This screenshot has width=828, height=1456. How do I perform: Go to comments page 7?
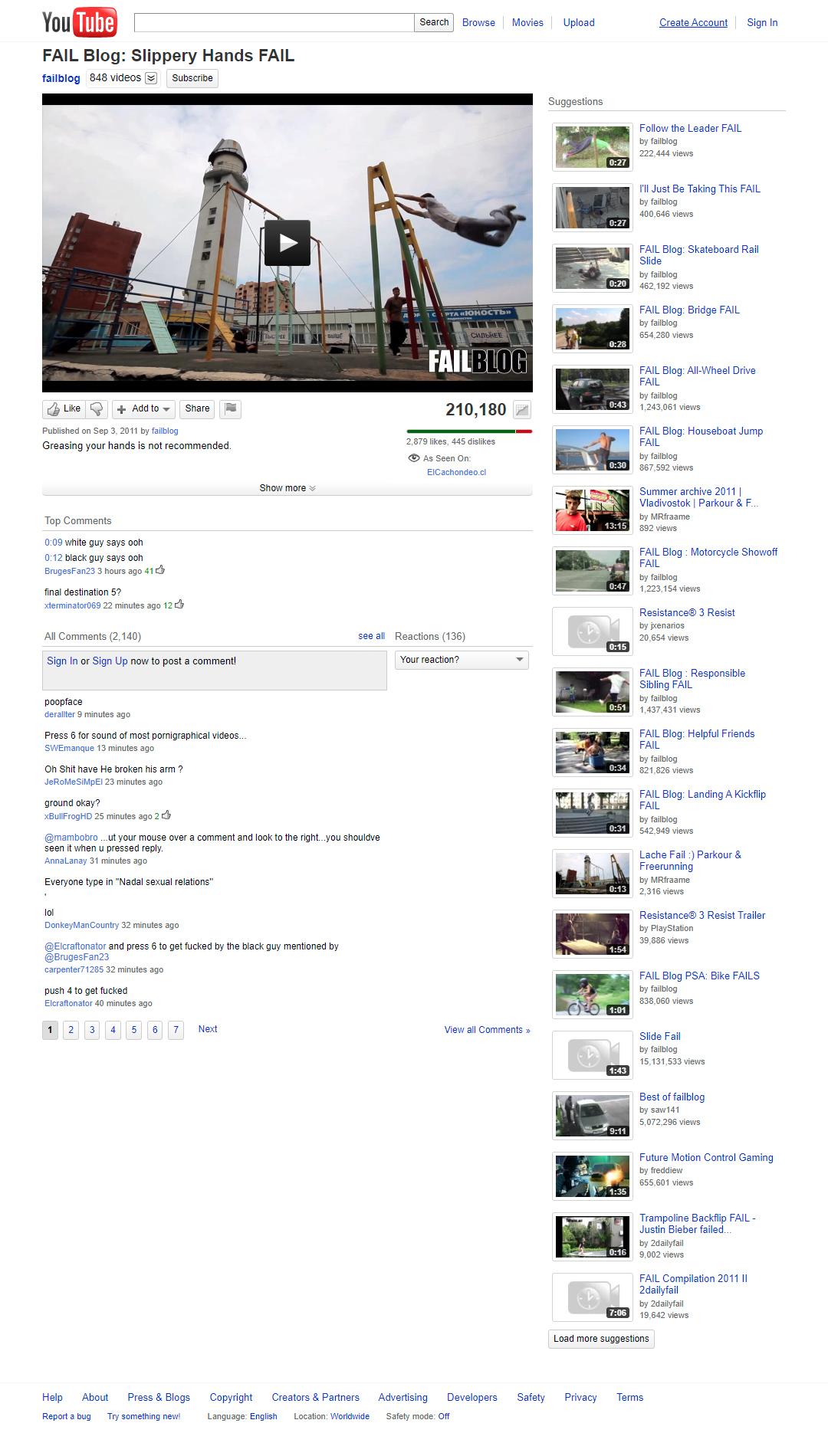[x=176, y=1030]
